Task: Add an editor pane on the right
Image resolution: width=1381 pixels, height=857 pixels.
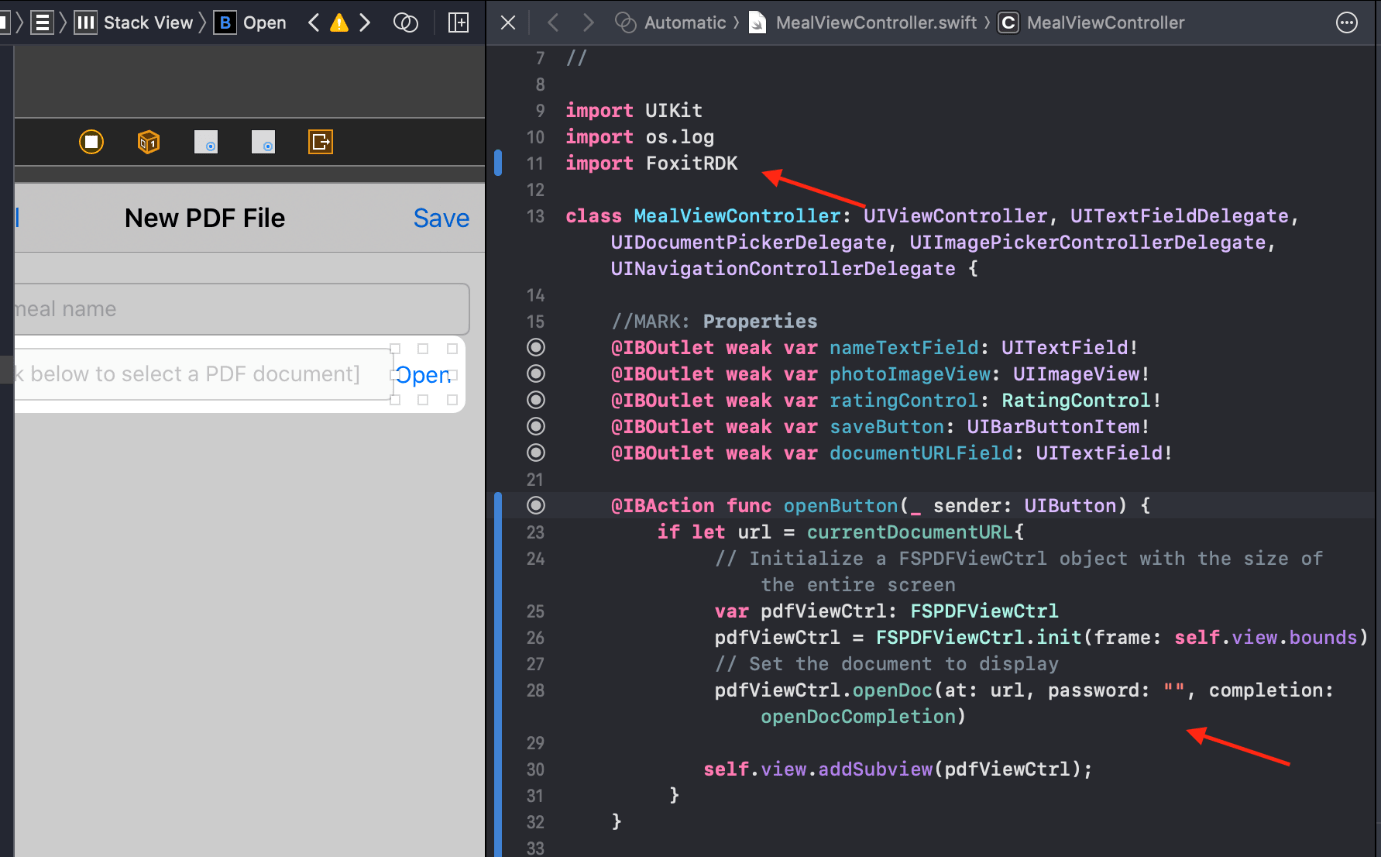Action: pos(458,22)
